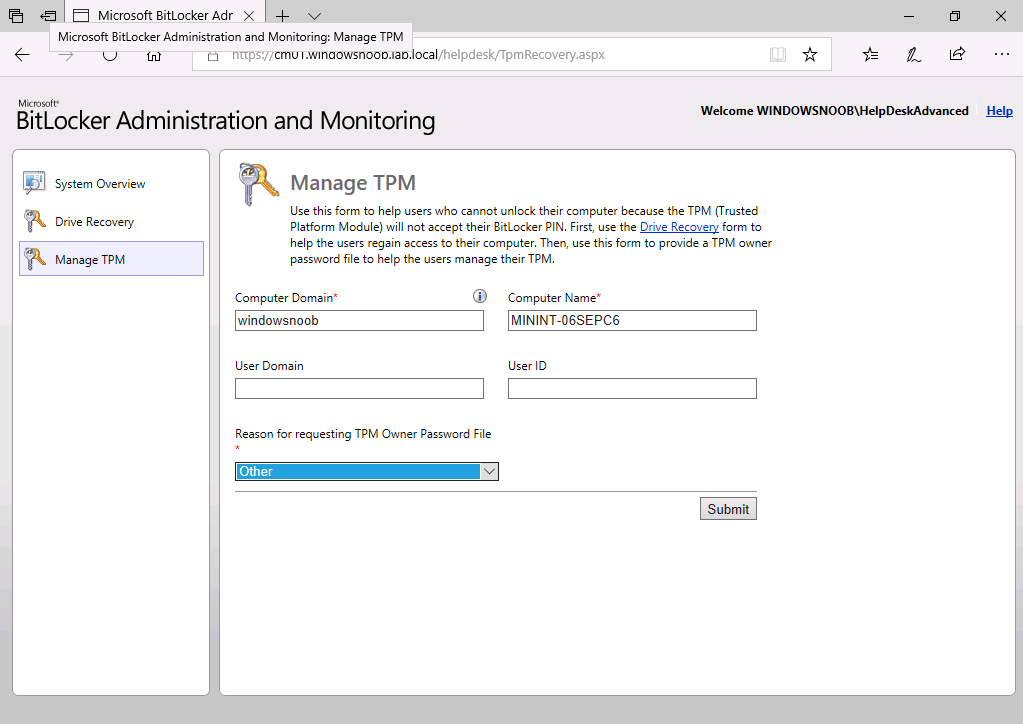Viewport: 1023px width, 724px height.
Task: Click the large Manage TPM header keys icon
Action: point(258,185)
